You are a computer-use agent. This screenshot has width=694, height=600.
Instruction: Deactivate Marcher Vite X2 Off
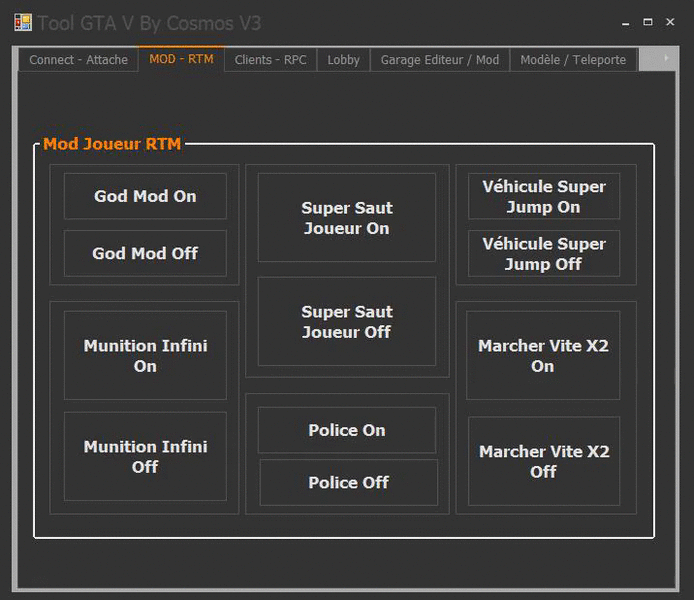click(x=544, y=461)
